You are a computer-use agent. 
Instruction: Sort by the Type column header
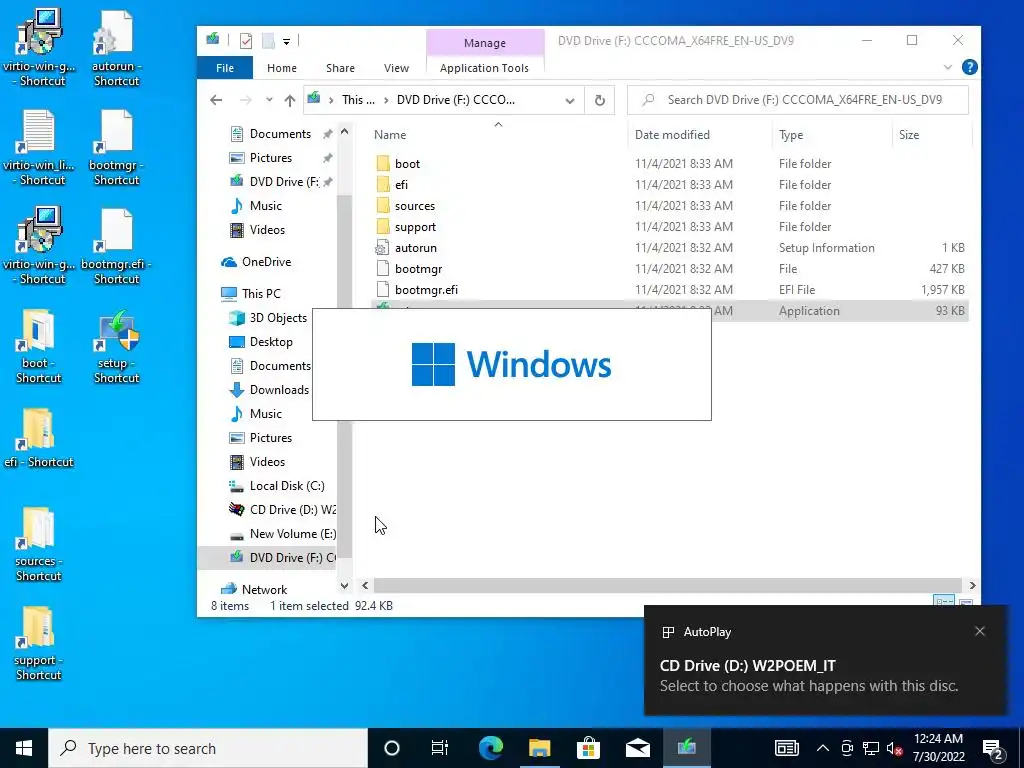tap(831, 135)
